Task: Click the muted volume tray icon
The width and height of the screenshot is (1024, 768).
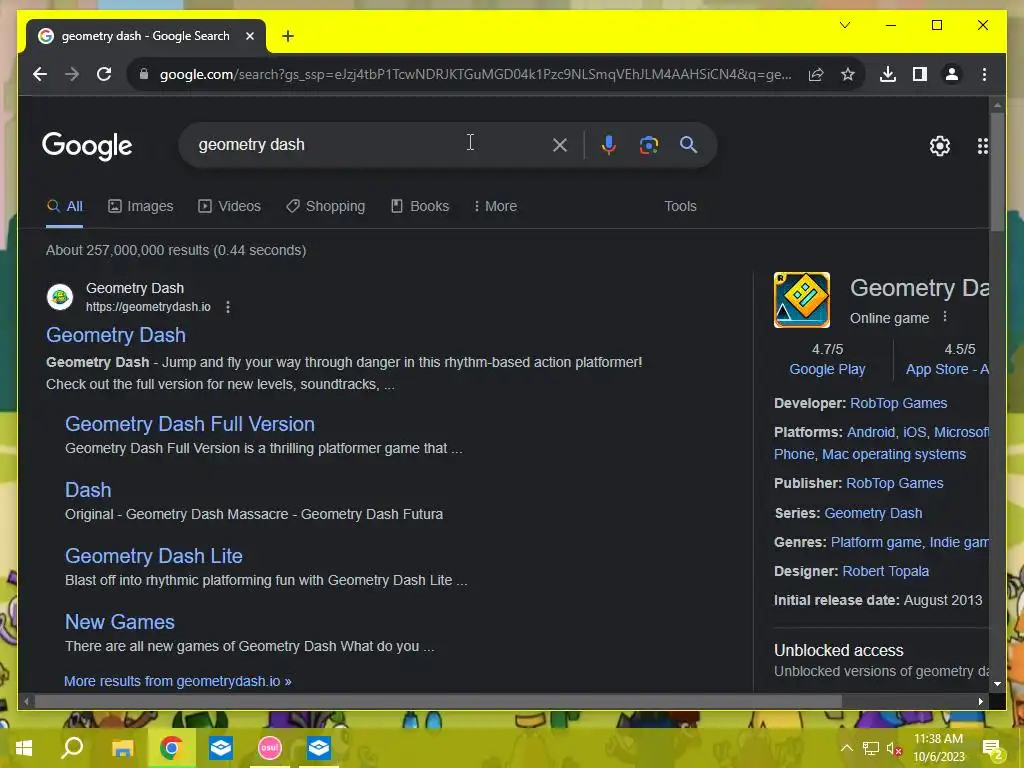Action: tap(894, 748)
